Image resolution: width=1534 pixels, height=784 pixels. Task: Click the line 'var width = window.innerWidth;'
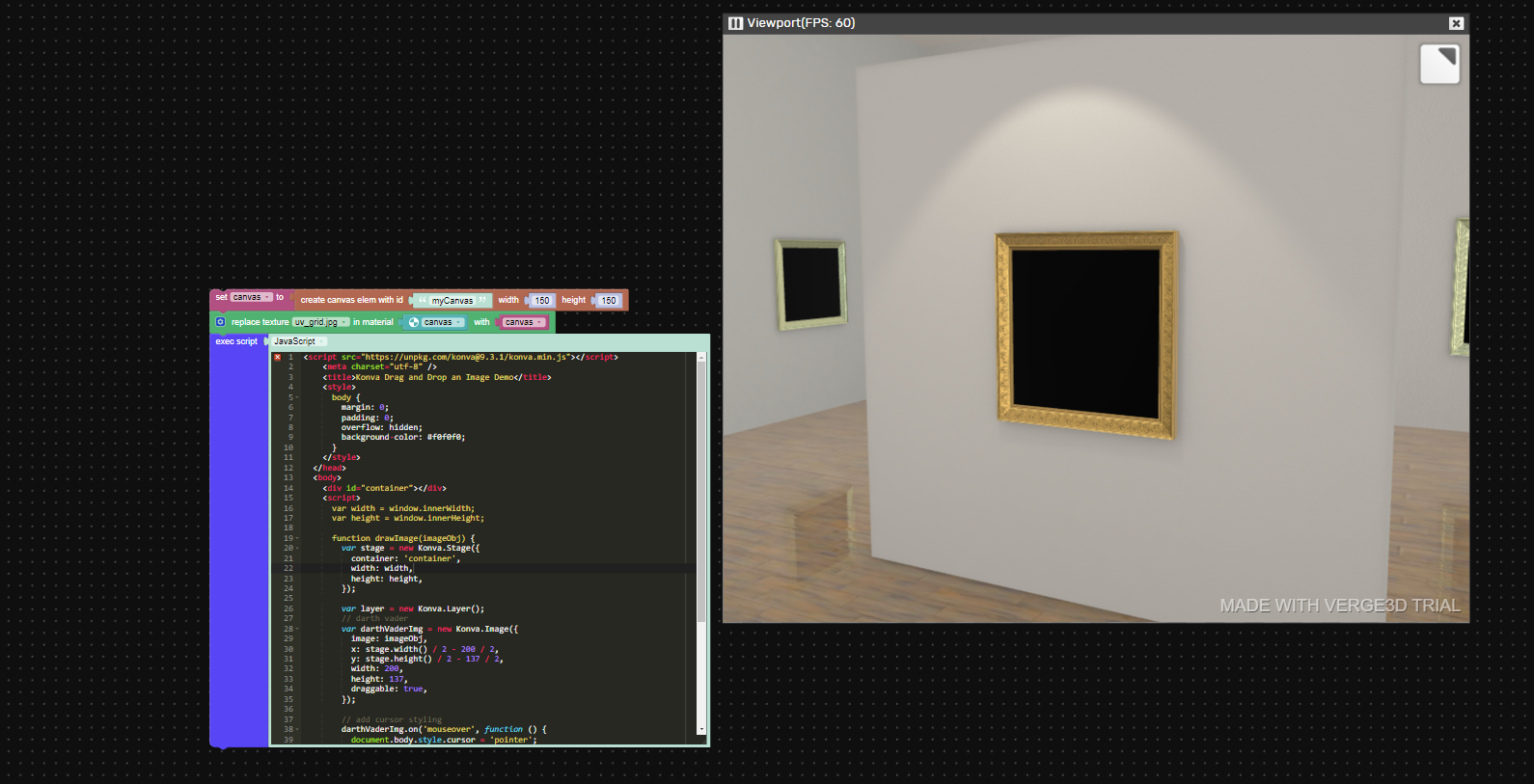(x=403, y=508)
